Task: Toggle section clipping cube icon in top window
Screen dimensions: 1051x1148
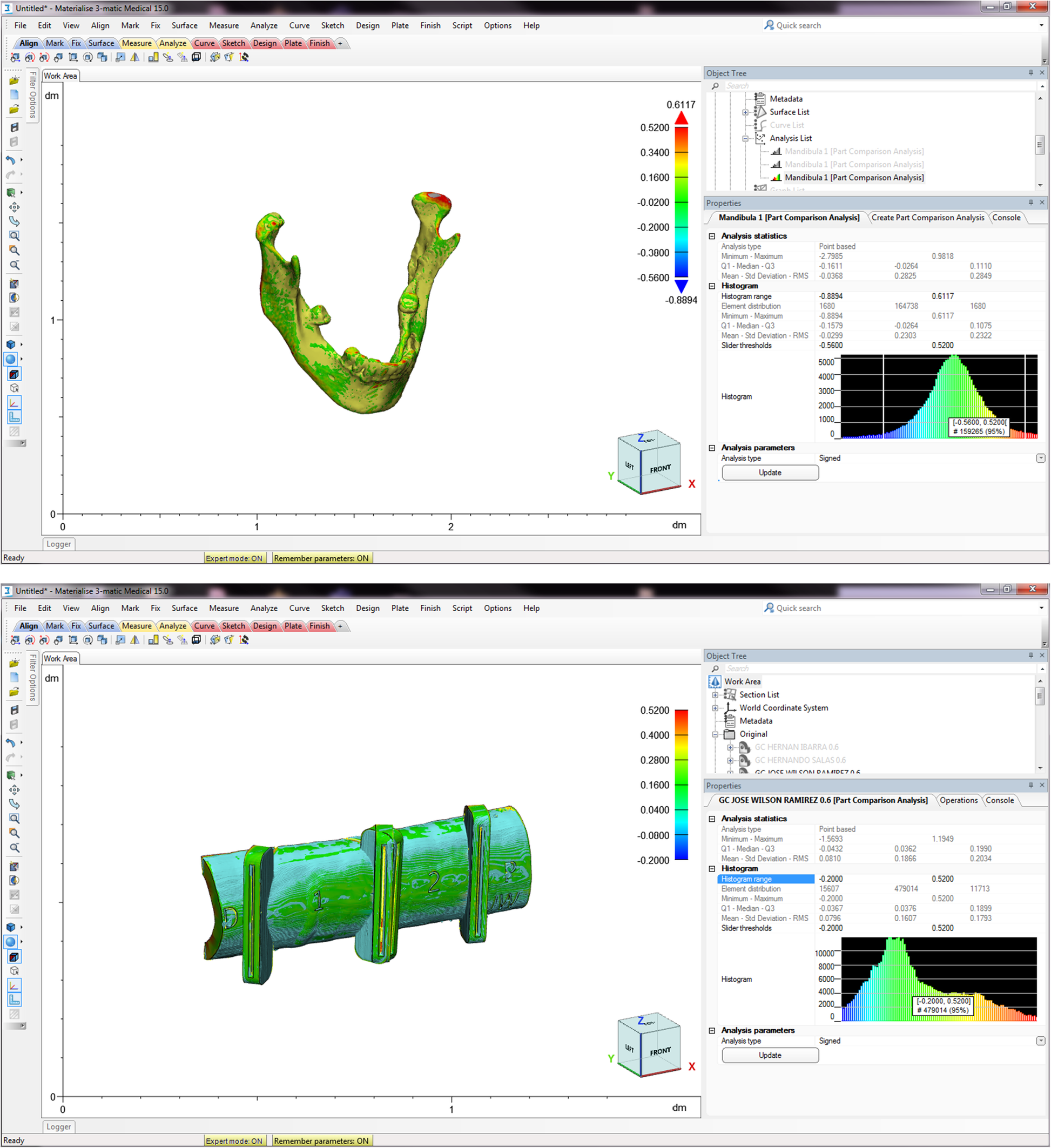Action: point(14,375)
